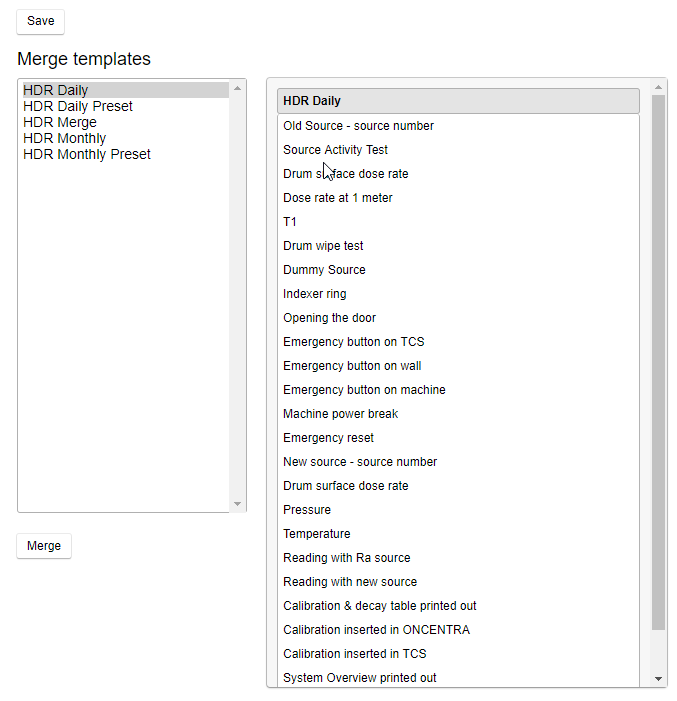Select Emergency button on TCS item
This screenshot has height=701, width=677.
[x=458, y=342]
